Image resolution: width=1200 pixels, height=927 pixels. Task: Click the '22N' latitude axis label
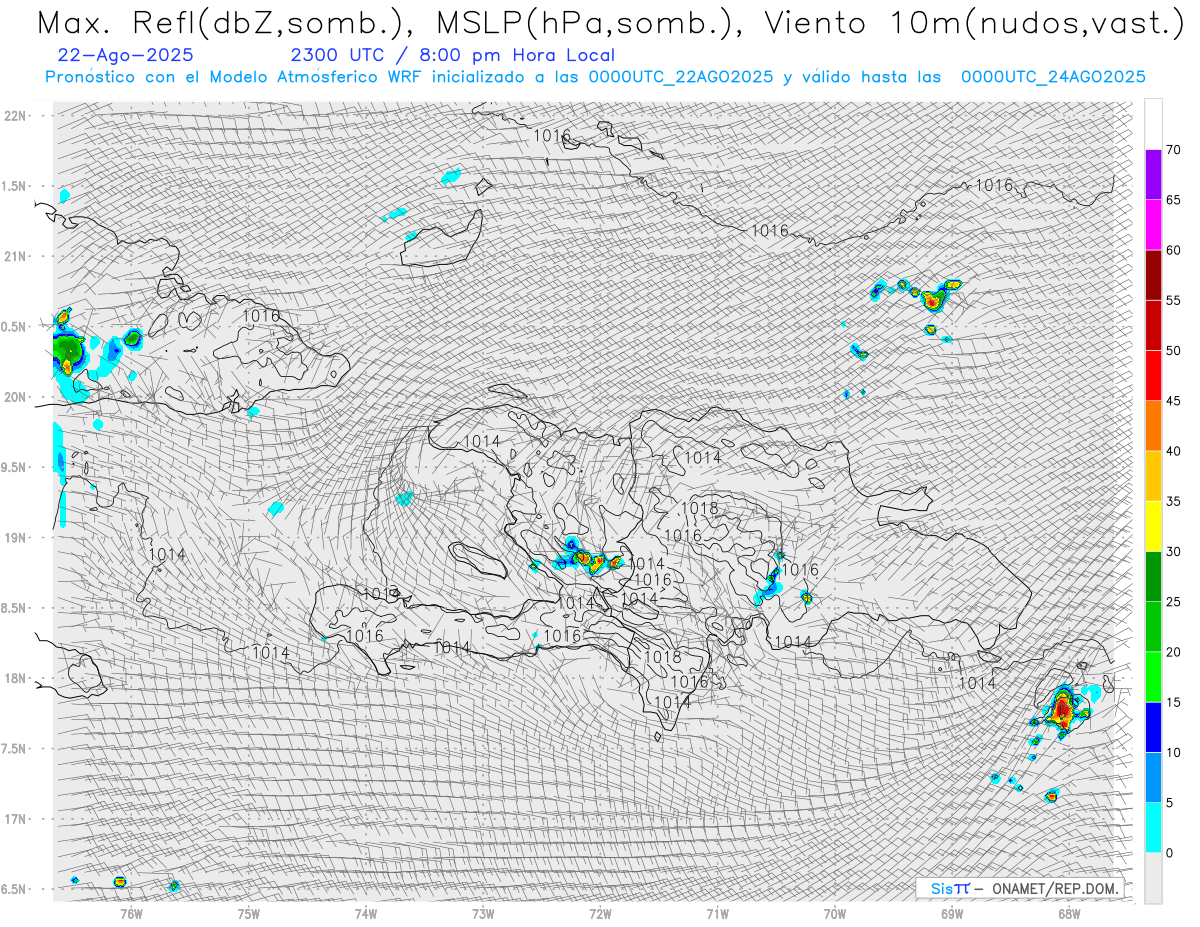pyautogui.click(x=14, y=116)
